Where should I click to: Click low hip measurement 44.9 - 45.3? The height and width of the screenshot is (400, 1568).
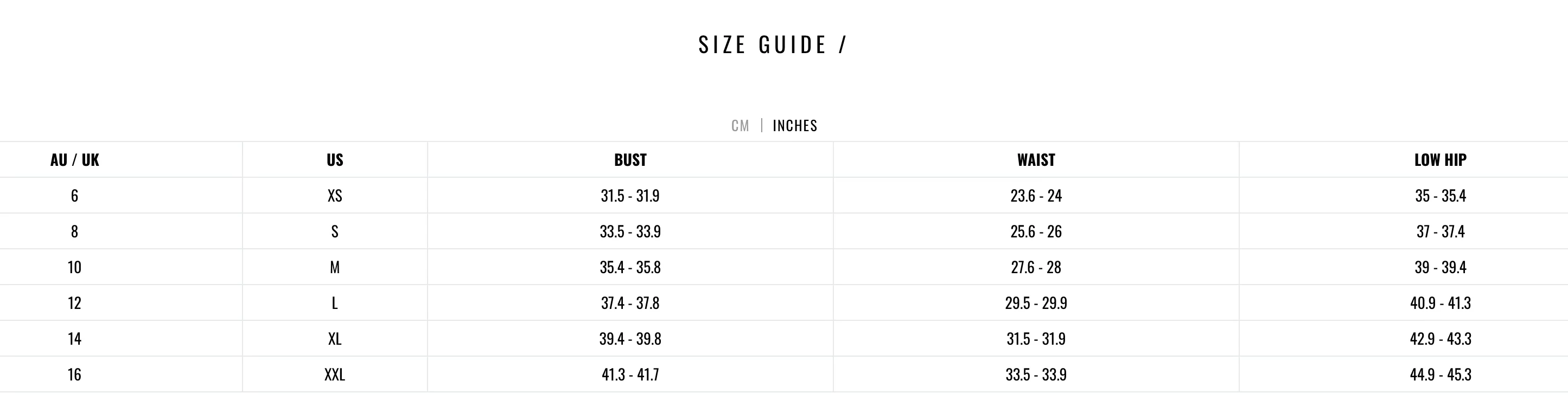(x=1440, y=375)
